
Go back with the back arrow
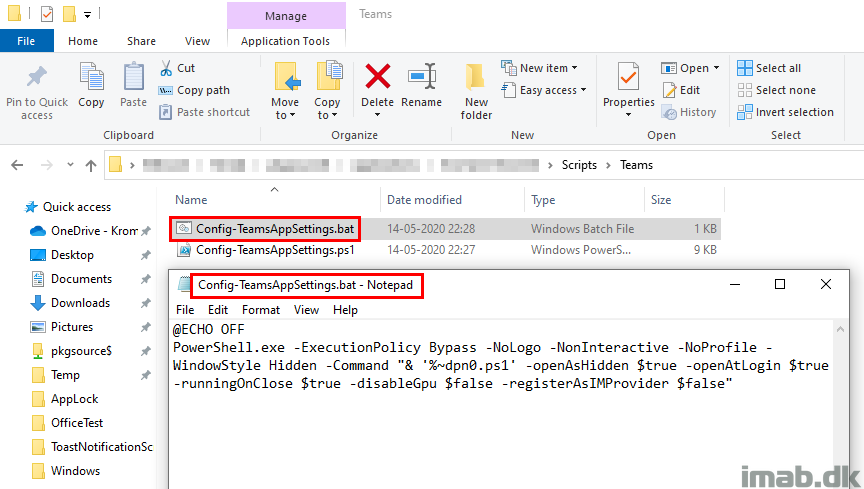(17, 165)
